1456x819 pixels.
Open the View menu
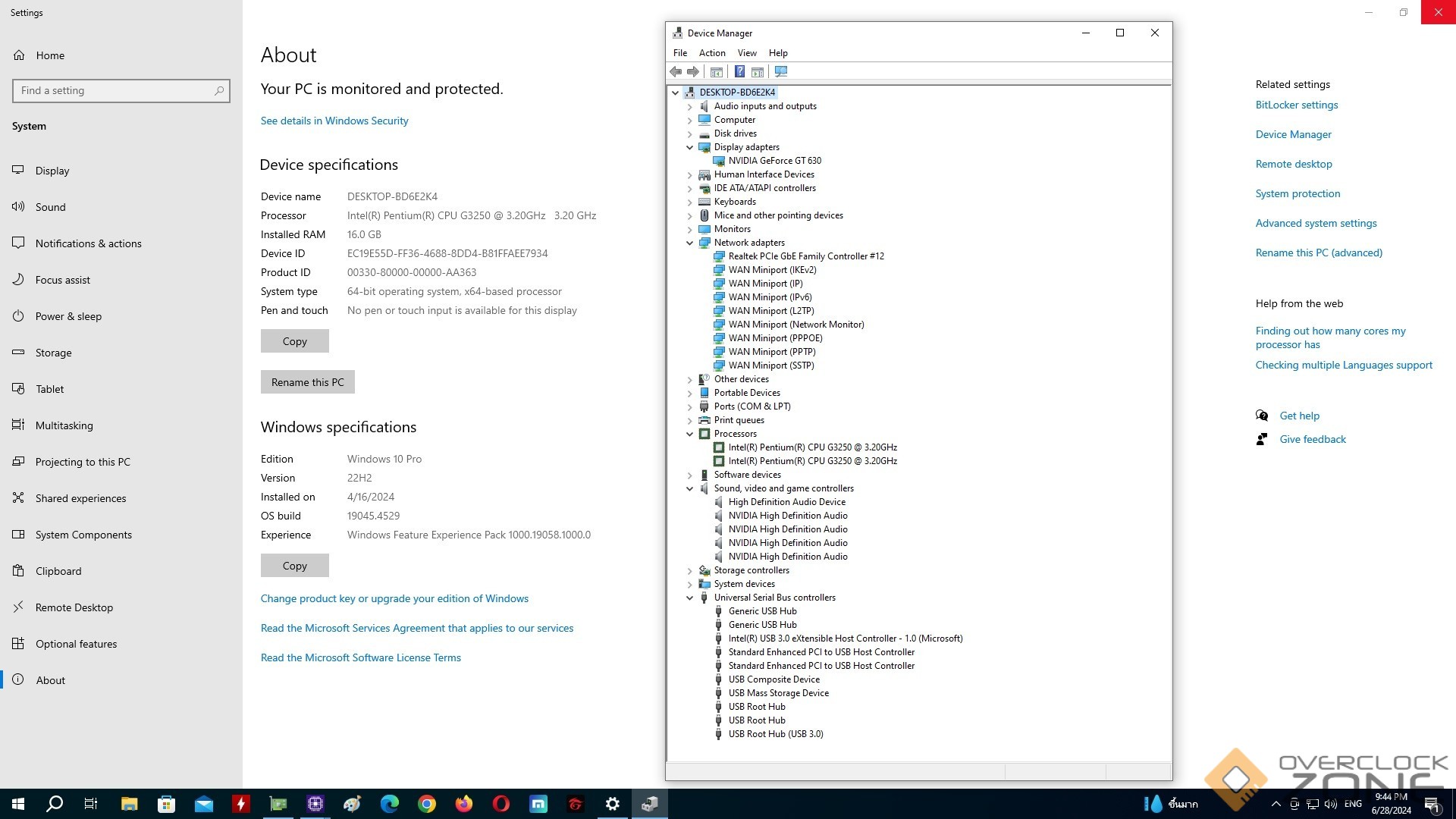[x=747, y=53]
